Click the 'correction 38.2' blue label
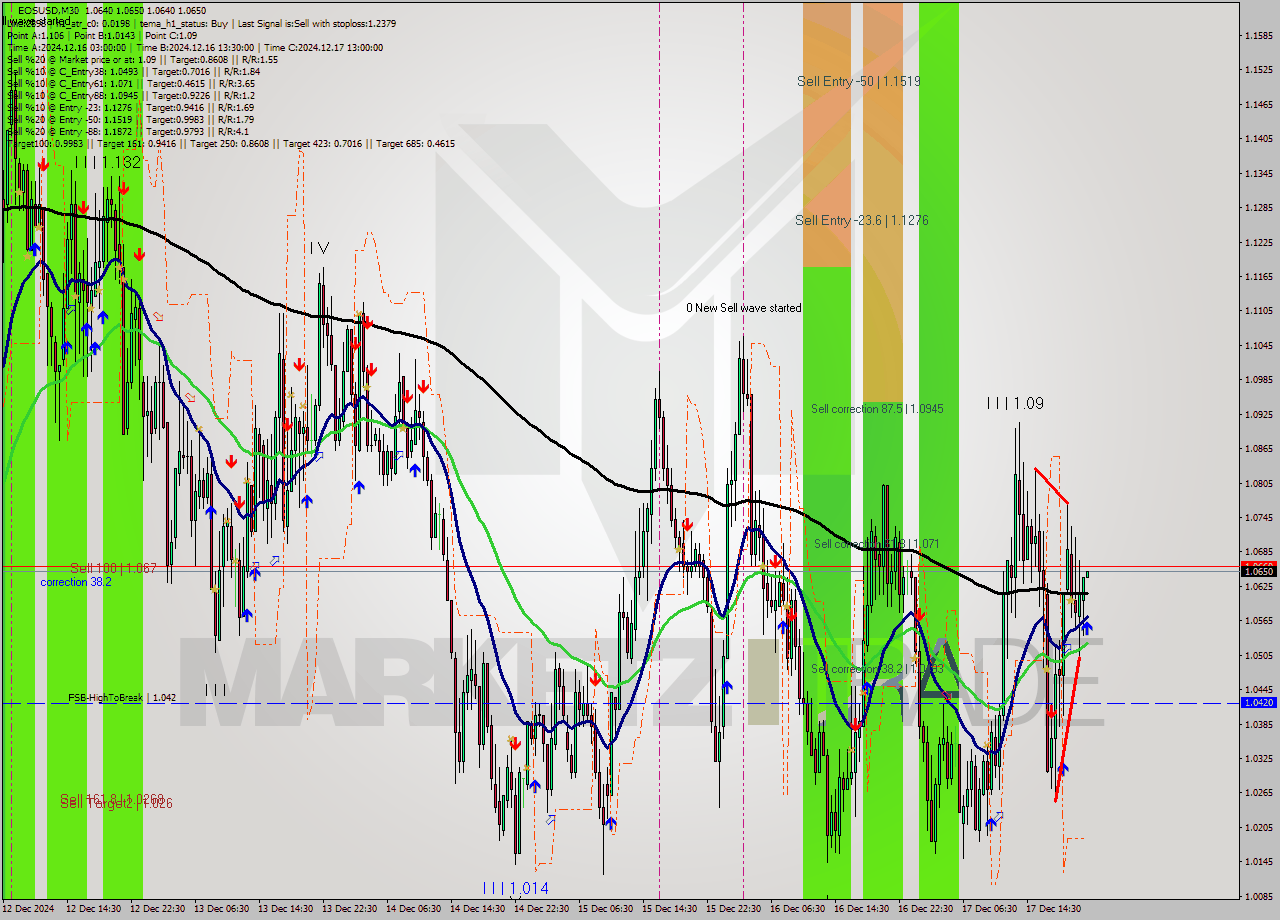This screenshot has width=1280, height=920. point(76,581)
